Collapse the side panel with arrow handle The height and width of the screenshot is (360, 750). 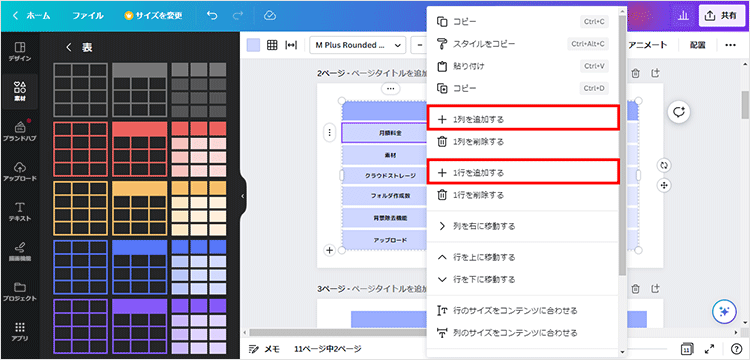[x=243, y=196]
